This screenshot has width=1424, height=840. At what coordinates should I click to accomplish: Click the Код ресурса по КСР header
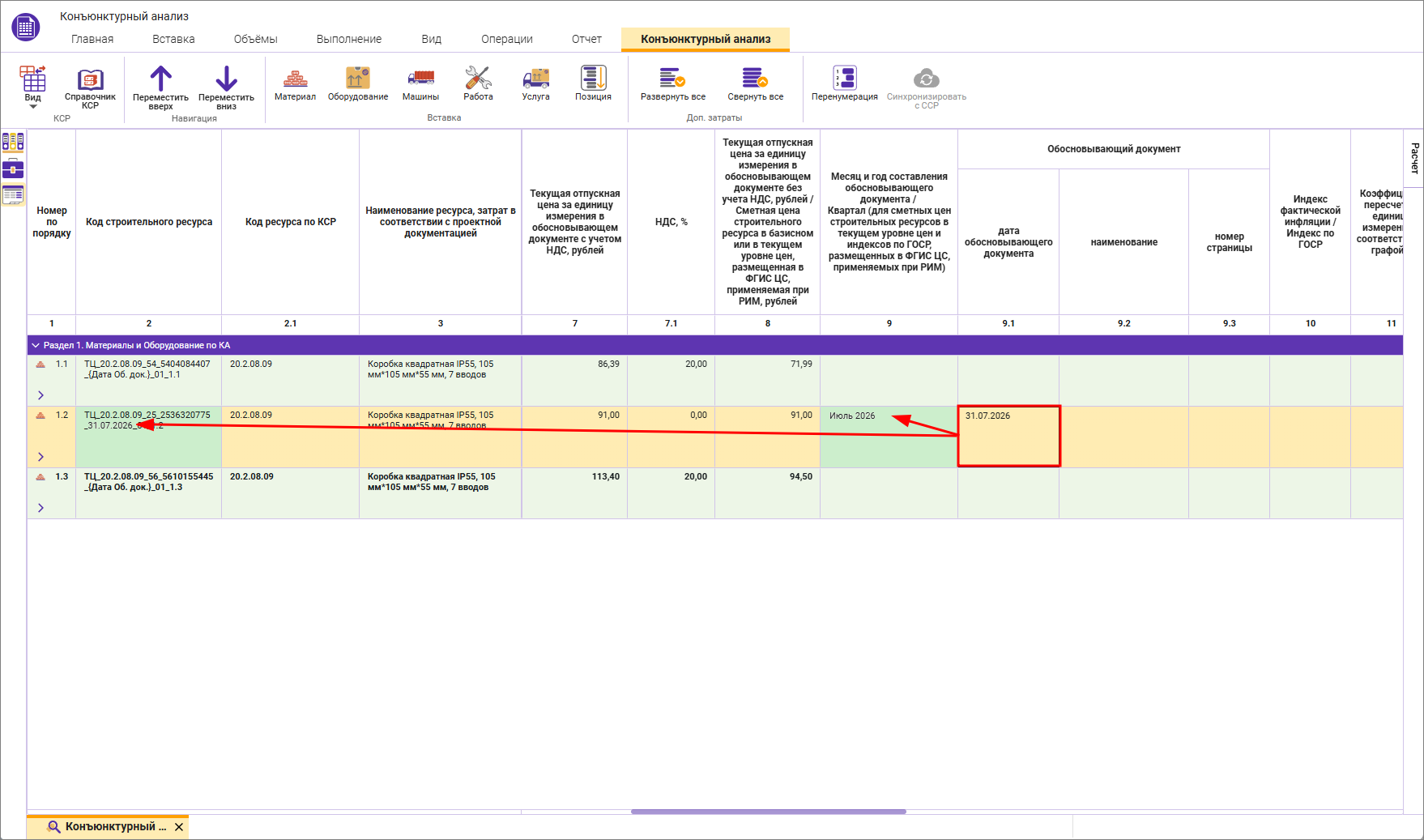coord(290,222)
